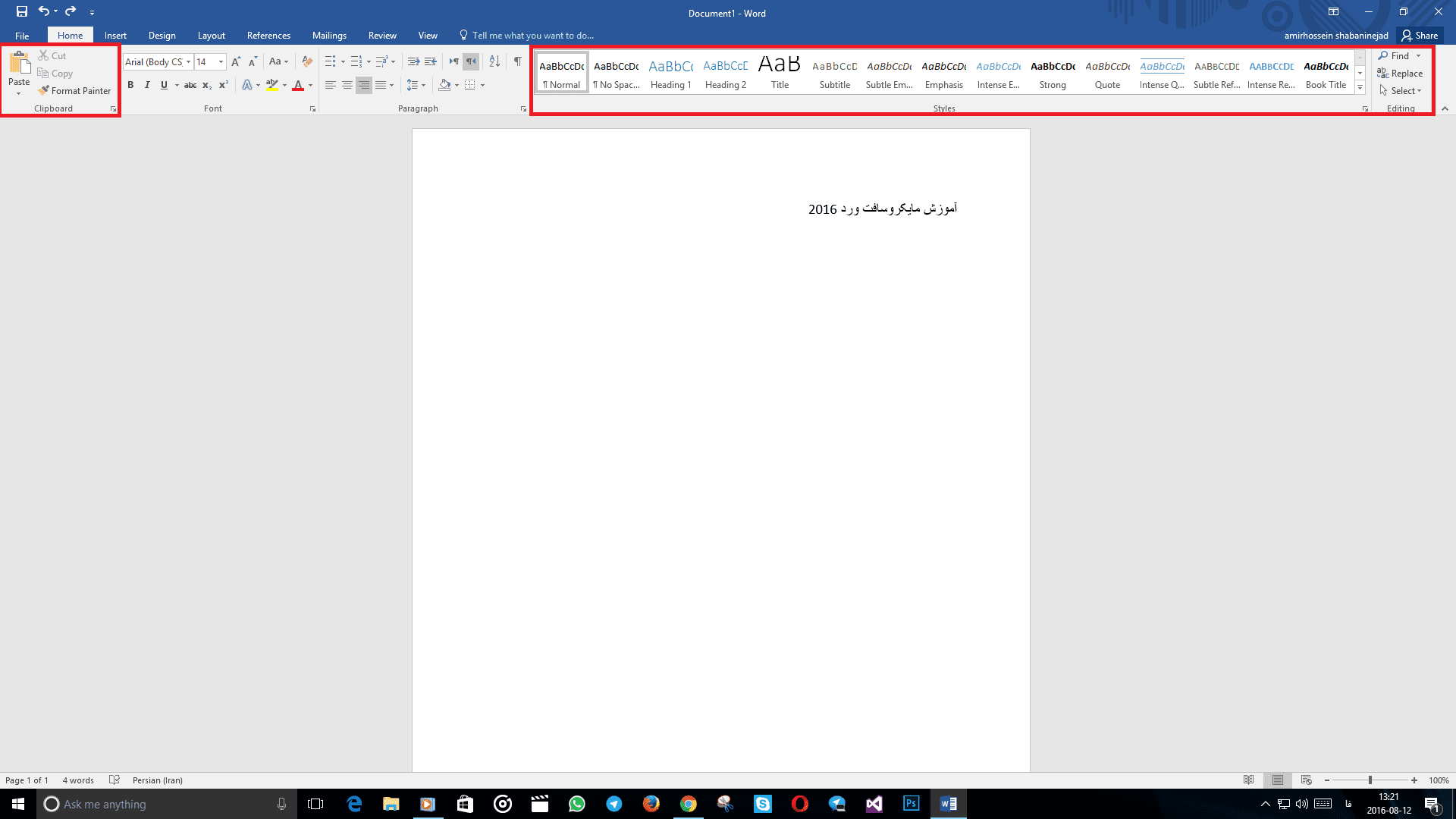The image size is (1456, 819).
Task: Click the zoom slider handle
Action: point(1370,780)
